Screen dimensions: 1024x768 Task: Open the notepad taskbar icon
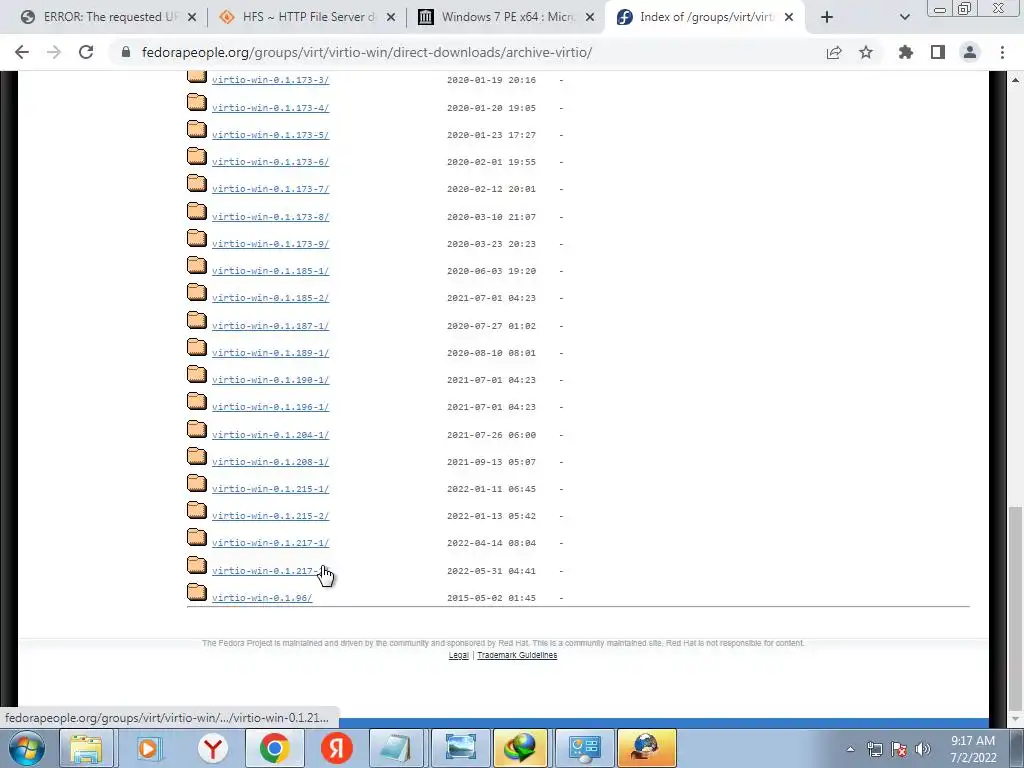[x=398, y=748]
